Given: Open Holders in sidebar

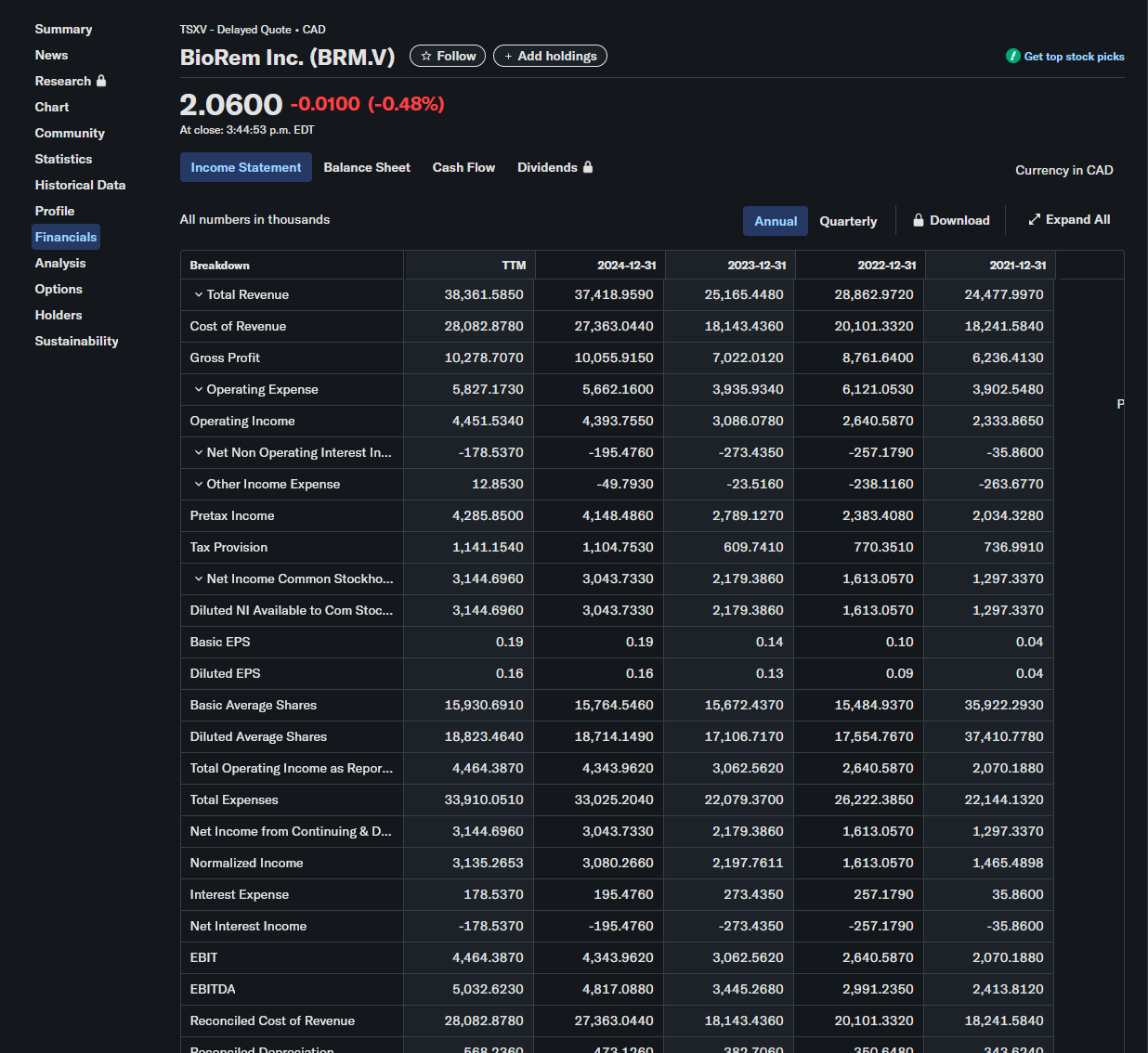Looking at the screenshot, I should [x=59, y=315].
